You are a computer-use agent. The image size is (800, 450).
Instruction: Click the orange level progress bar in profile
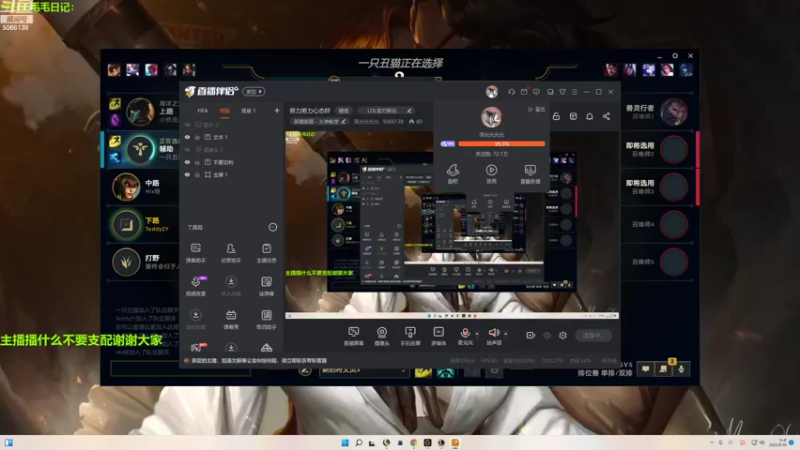[x=502, y=144]
